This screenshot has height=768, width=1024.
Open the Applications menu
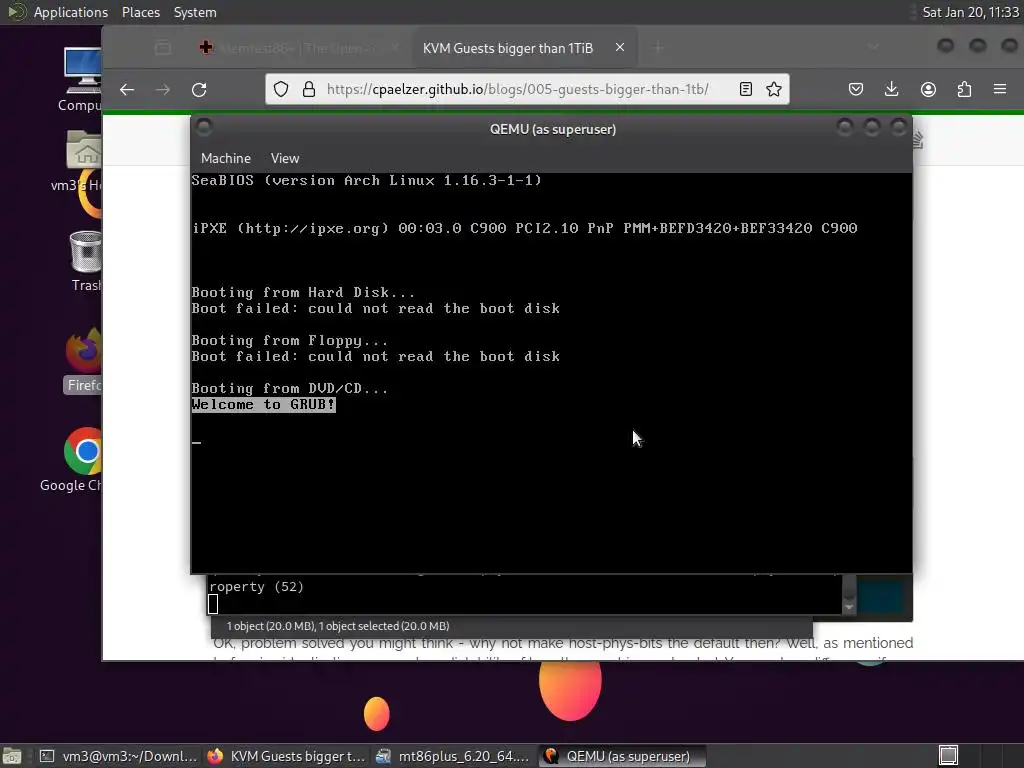coord(71,12)
